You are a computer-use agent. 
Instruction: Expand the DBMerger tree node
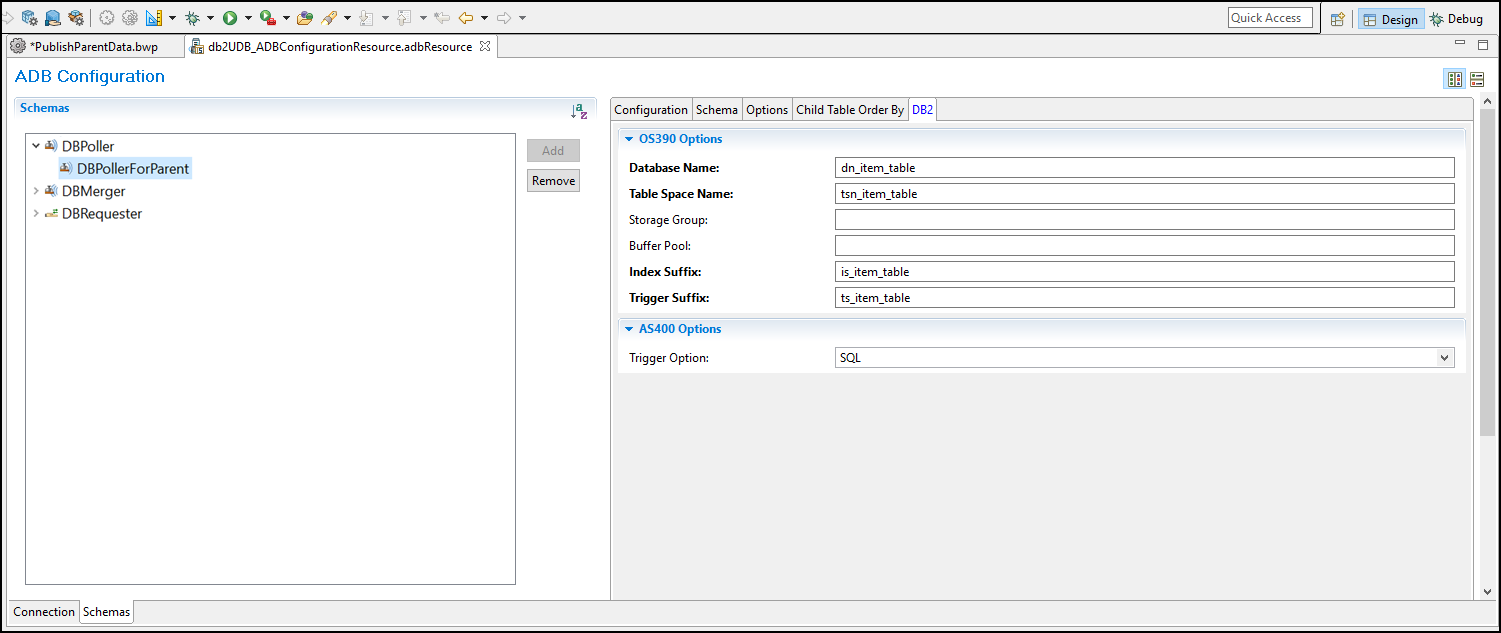[x=36, y=191]
